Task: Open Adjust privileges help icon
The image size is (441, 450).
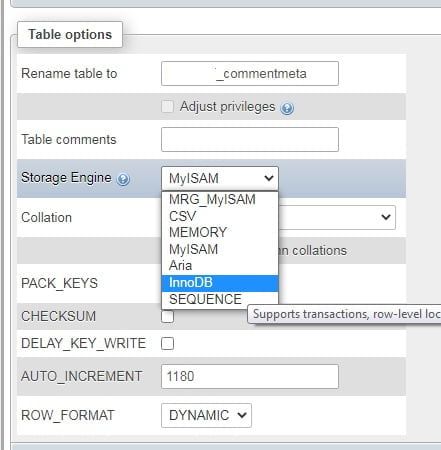Action: coord(287,108)
